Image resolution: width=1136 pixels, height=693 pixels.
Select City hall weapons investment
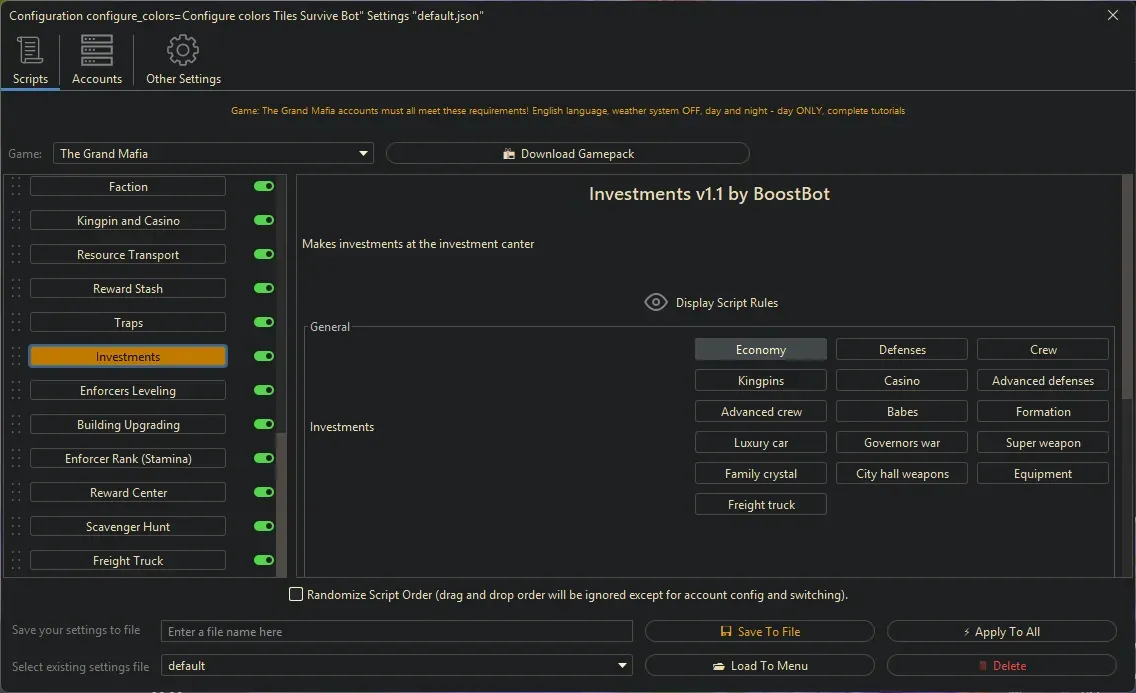pos(902,474)
